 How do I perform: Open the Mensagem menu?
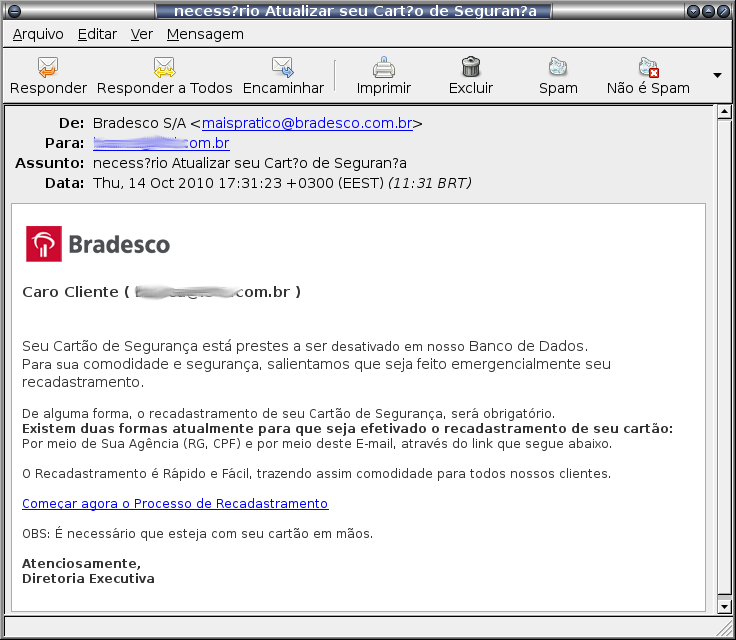[x=205, y=34]
